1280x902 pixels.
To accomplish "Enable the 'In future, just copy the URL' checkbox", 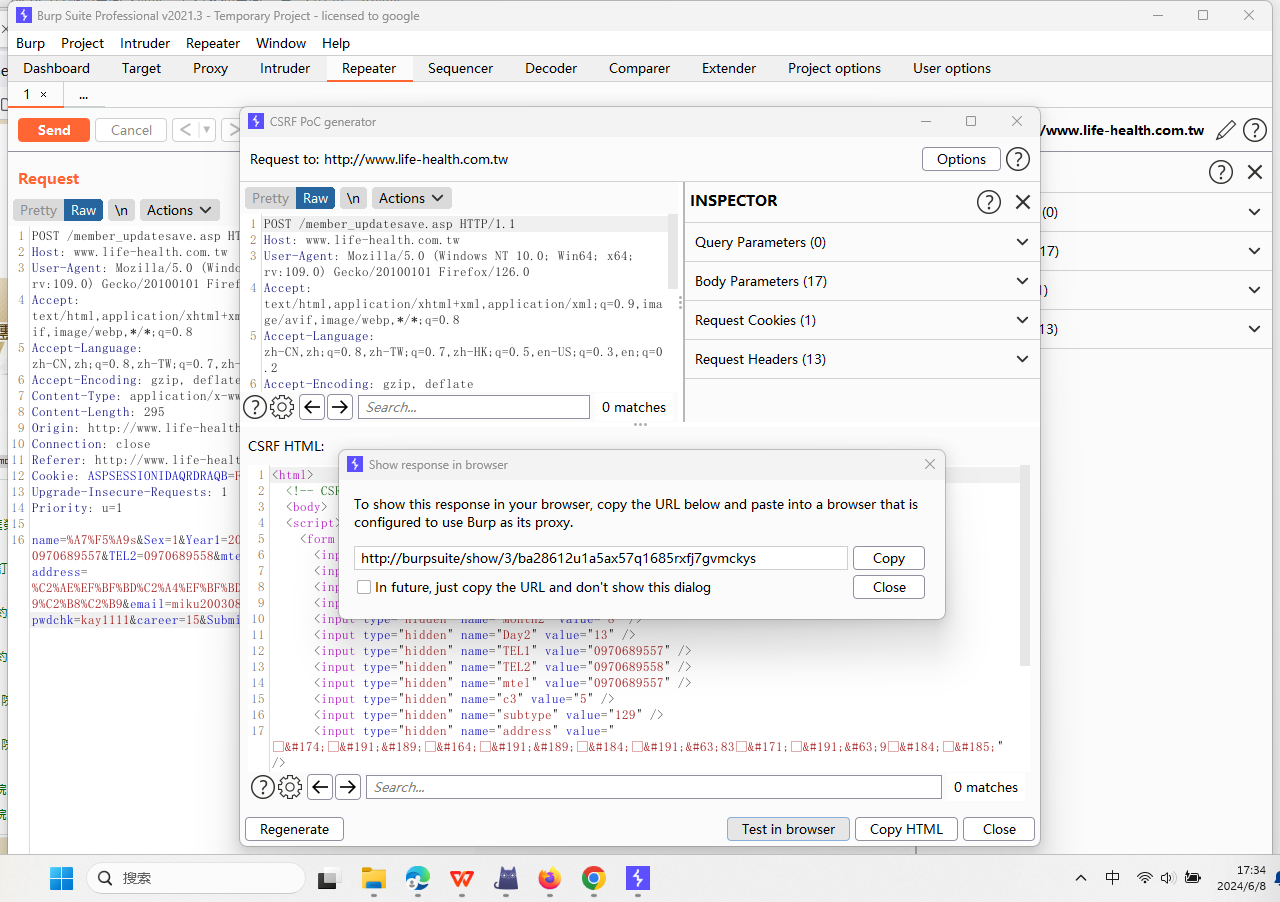I will [364, 587].
